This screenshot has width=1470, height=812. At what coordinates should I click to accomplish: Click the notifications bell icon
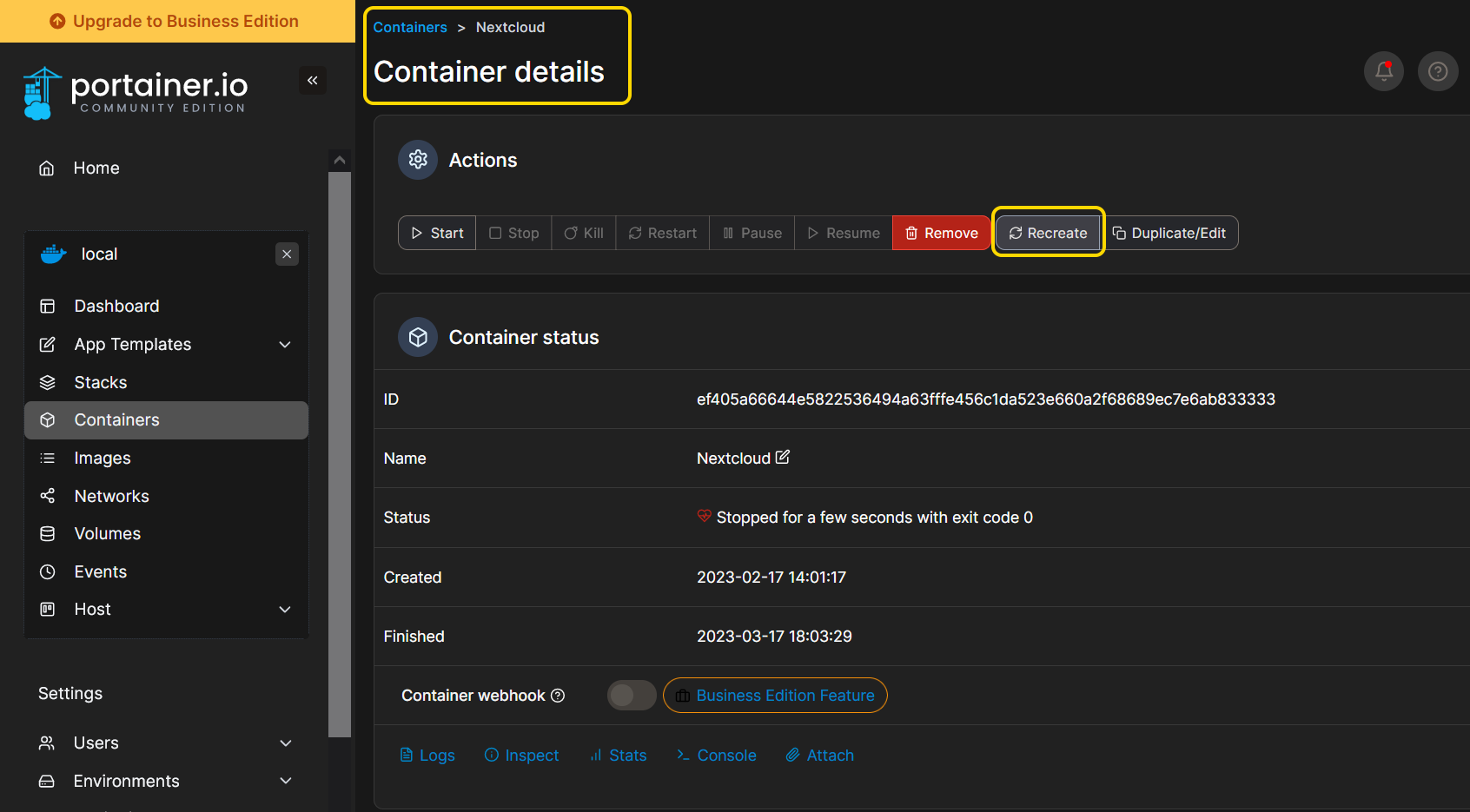pos(1384,71)
